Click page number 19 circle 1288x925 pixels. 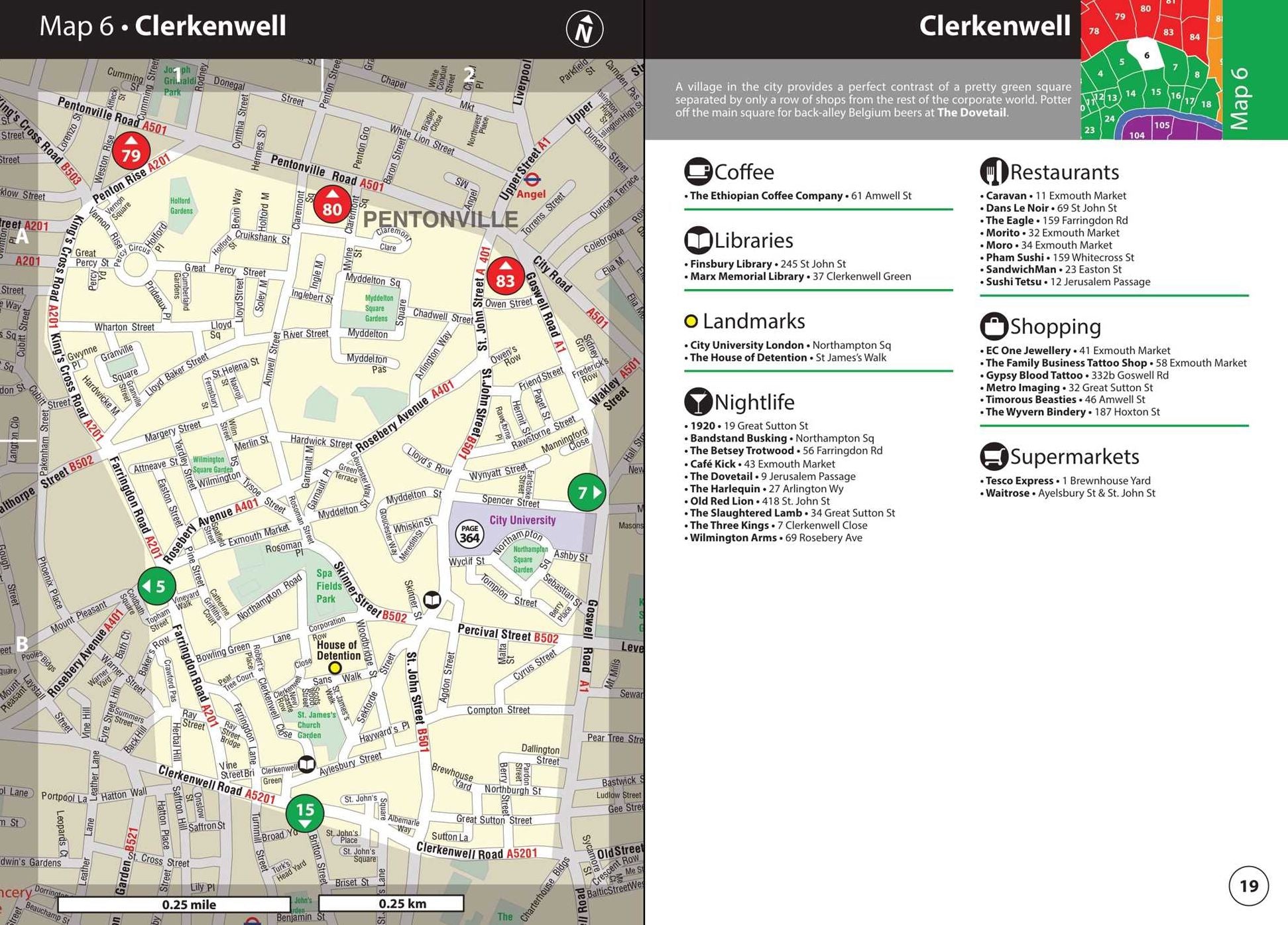(1249, 886)
